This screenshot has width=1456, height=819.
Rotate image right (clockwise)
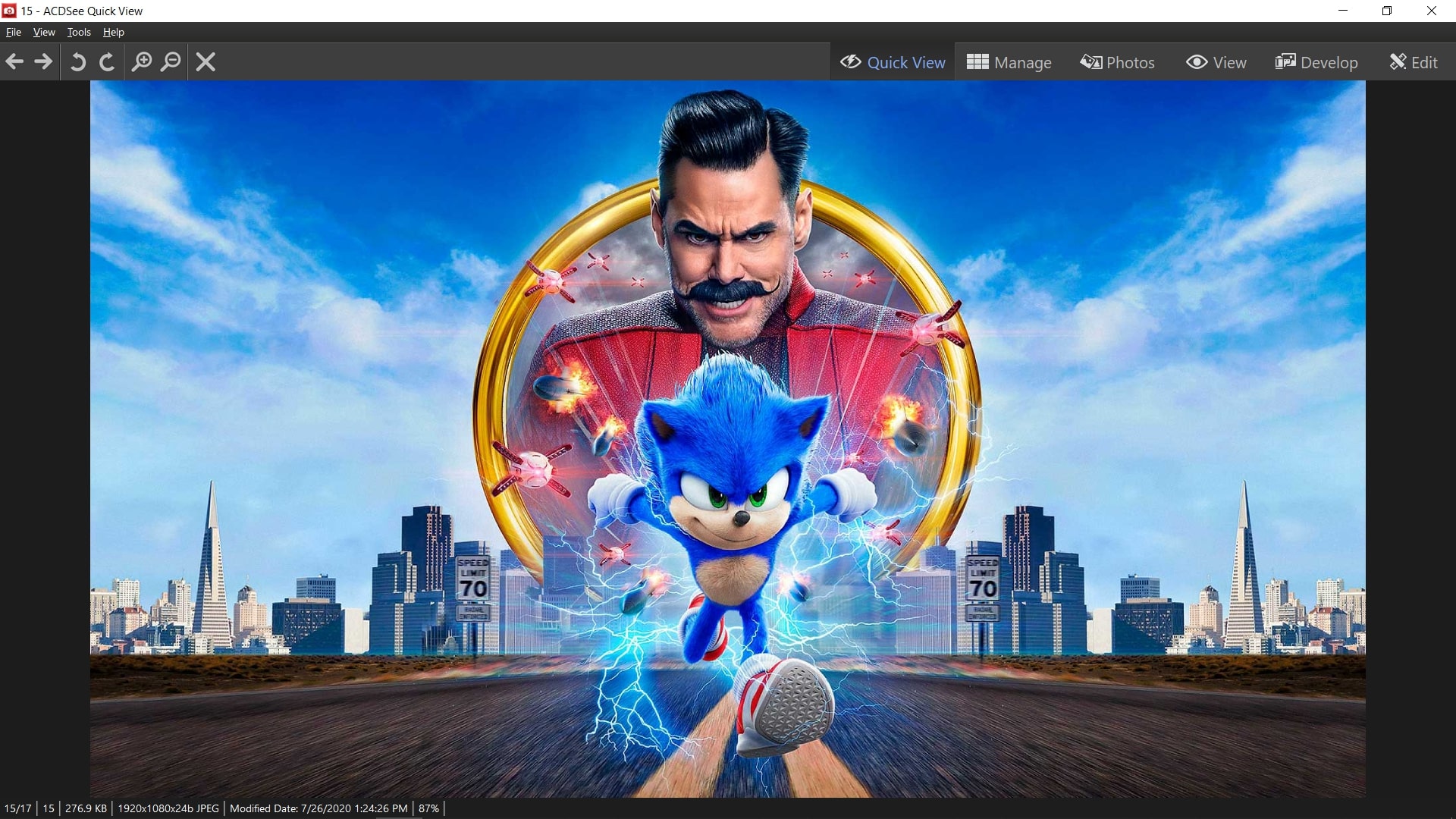[x=107, y=61]
